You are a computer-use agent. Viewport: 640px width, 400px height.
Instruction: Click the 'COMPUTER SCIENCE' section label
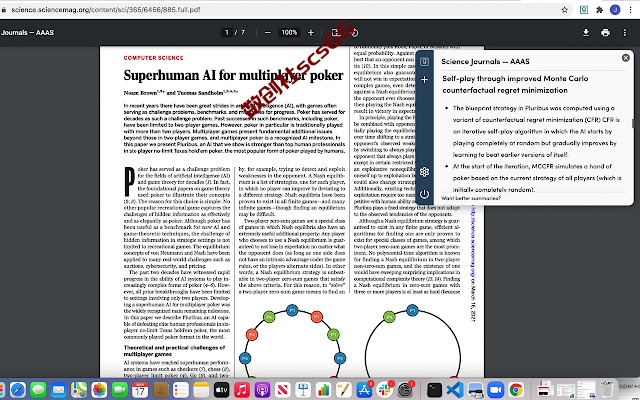153,58
